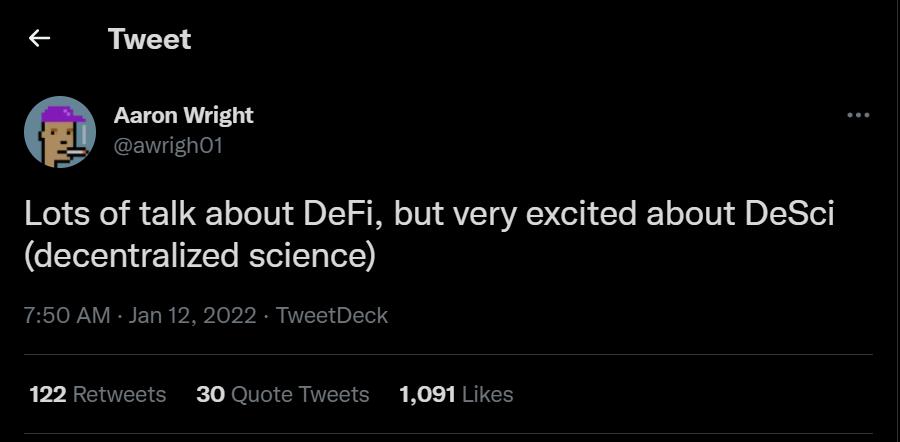The image size is (900, 442).
Task: Open the Aaron Wright display name link
Action: (183, 115)
